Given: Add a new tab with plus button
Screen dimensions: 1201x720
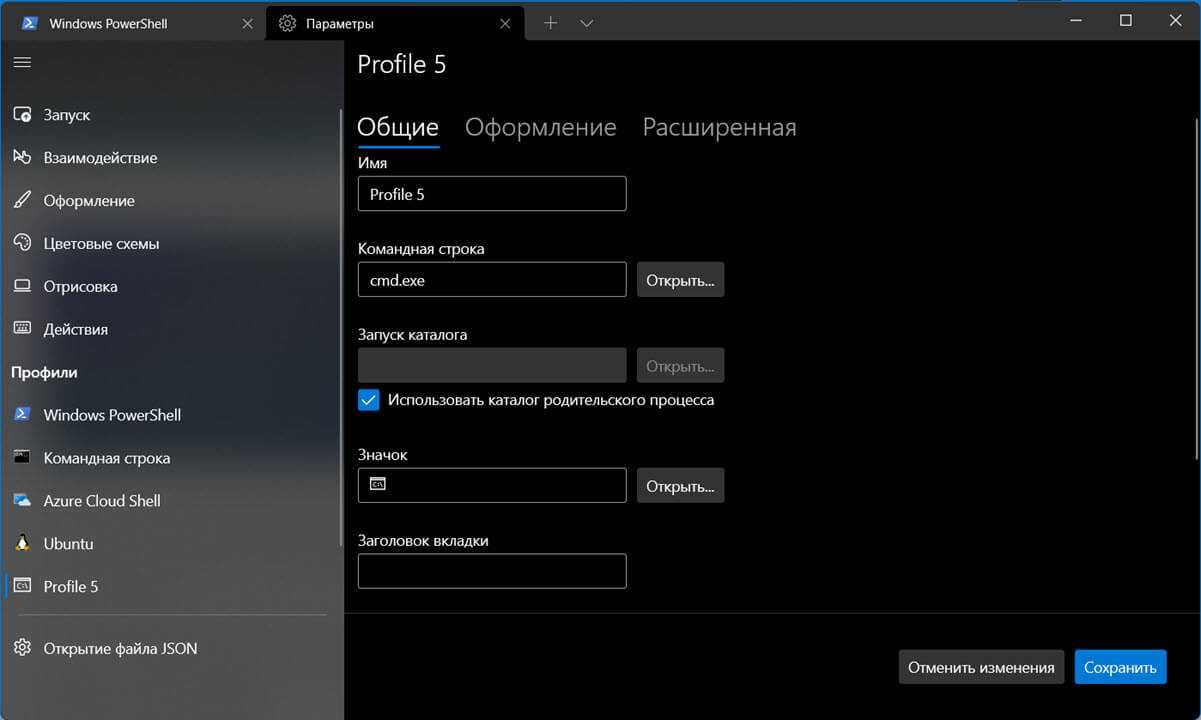Looking at the screenshot, I should coord(550,23).
